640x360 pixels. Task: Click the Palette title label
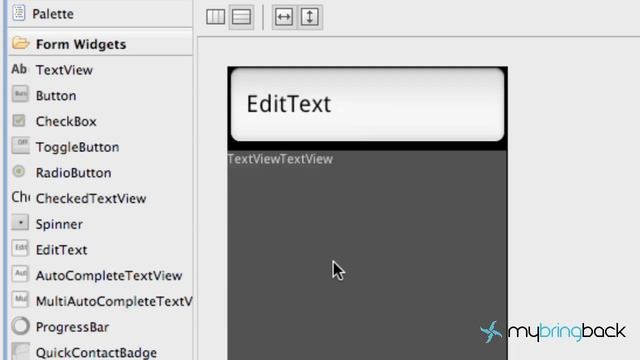point(53,14)
